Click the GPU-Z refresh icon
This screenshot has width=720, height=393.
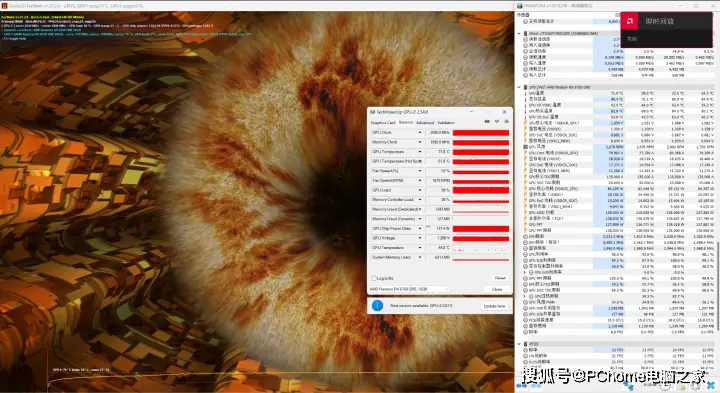click(x=497, y=122)
